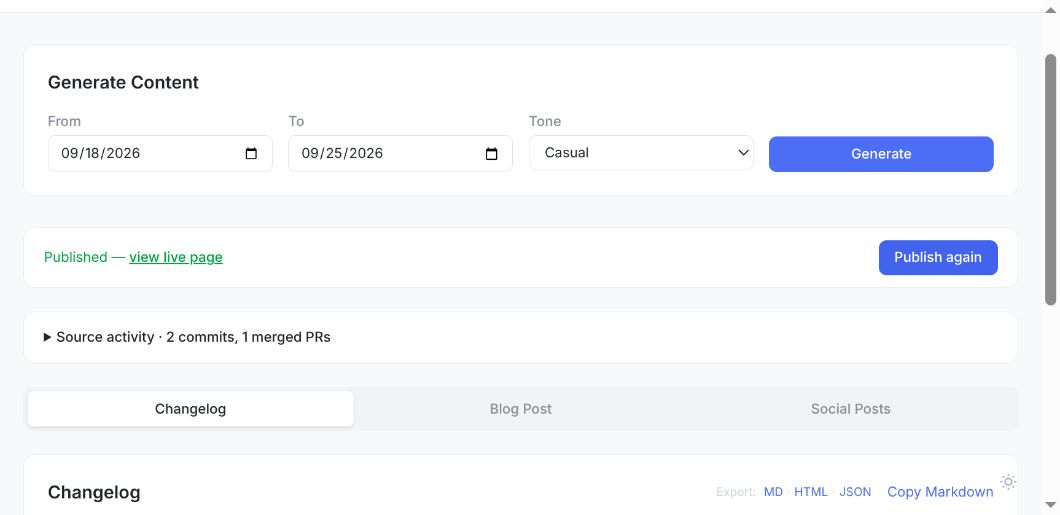Click the vertical scrollbar thumb
This screenshot has width=1060, height=515.
(1050, 179)
